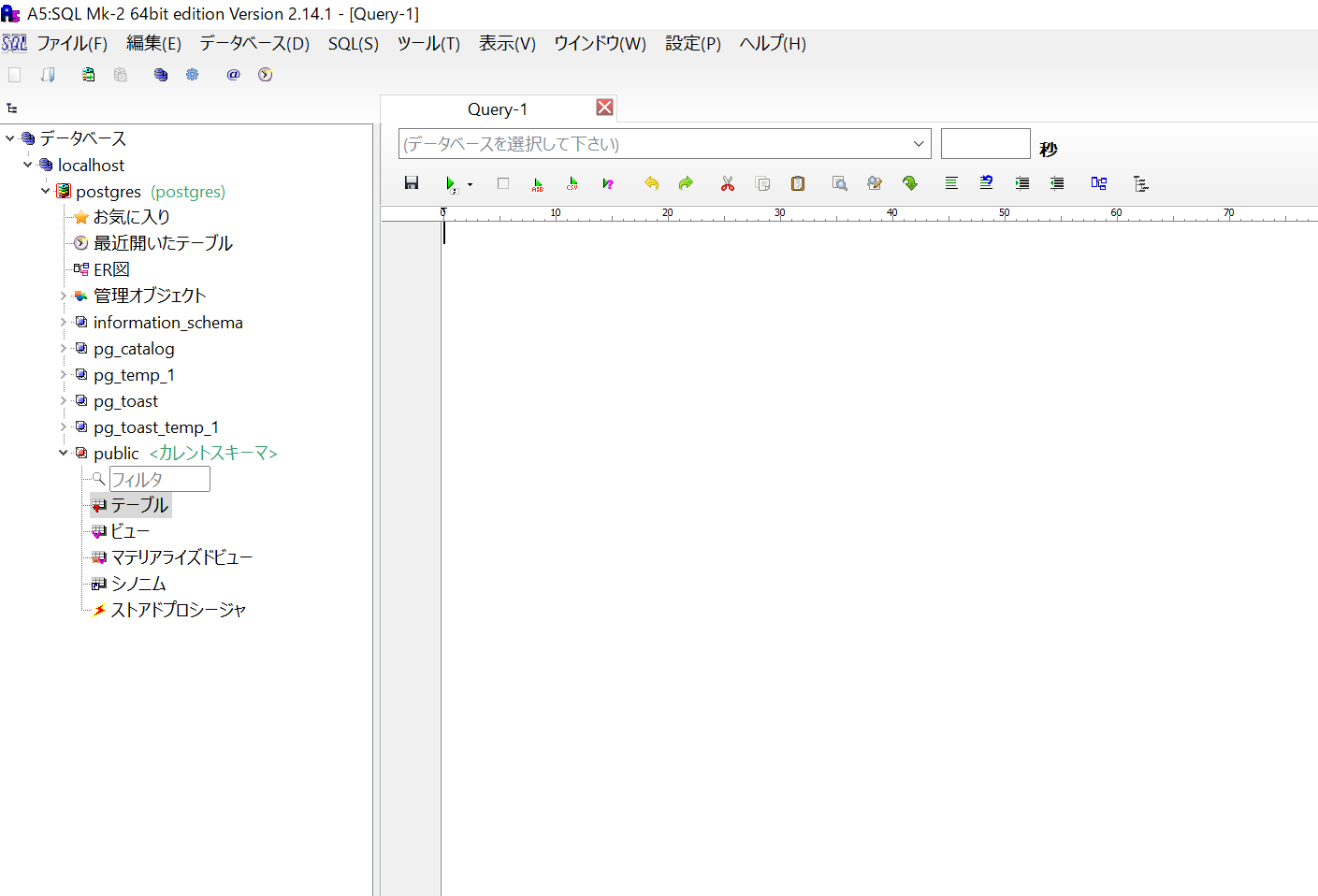Viewport: 1318px width, 896px height.
Task: Click the open file folder icon
Action: (49, 75)
